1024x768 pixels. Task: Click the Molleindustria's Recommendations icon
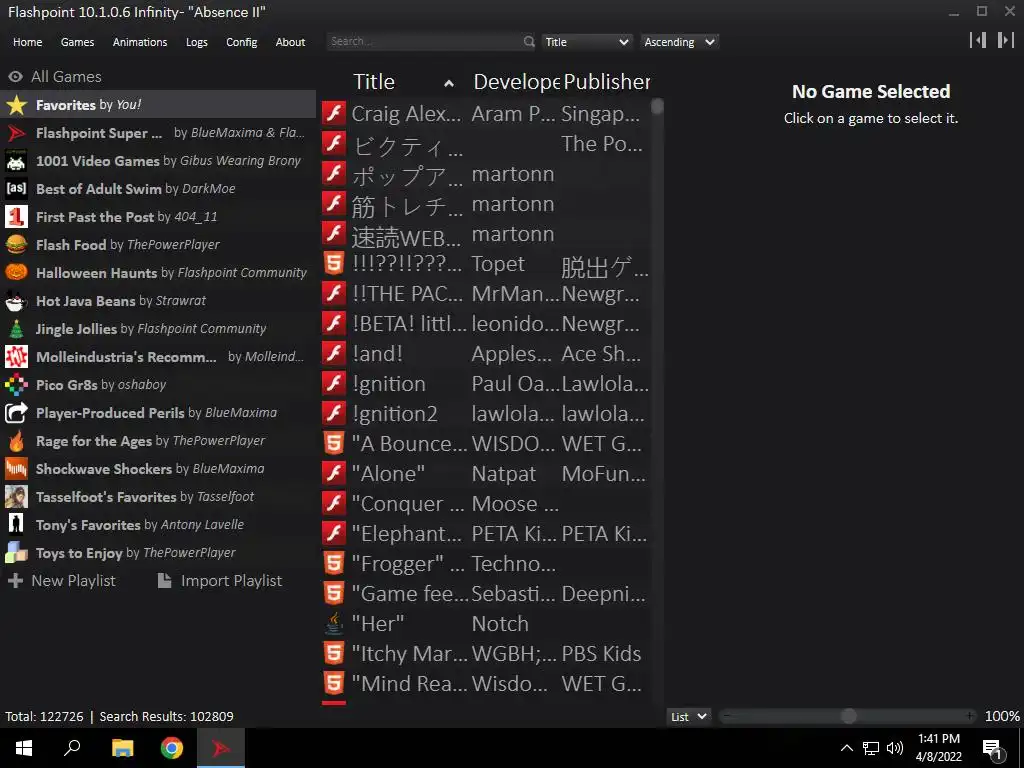(x=16, y=357)
